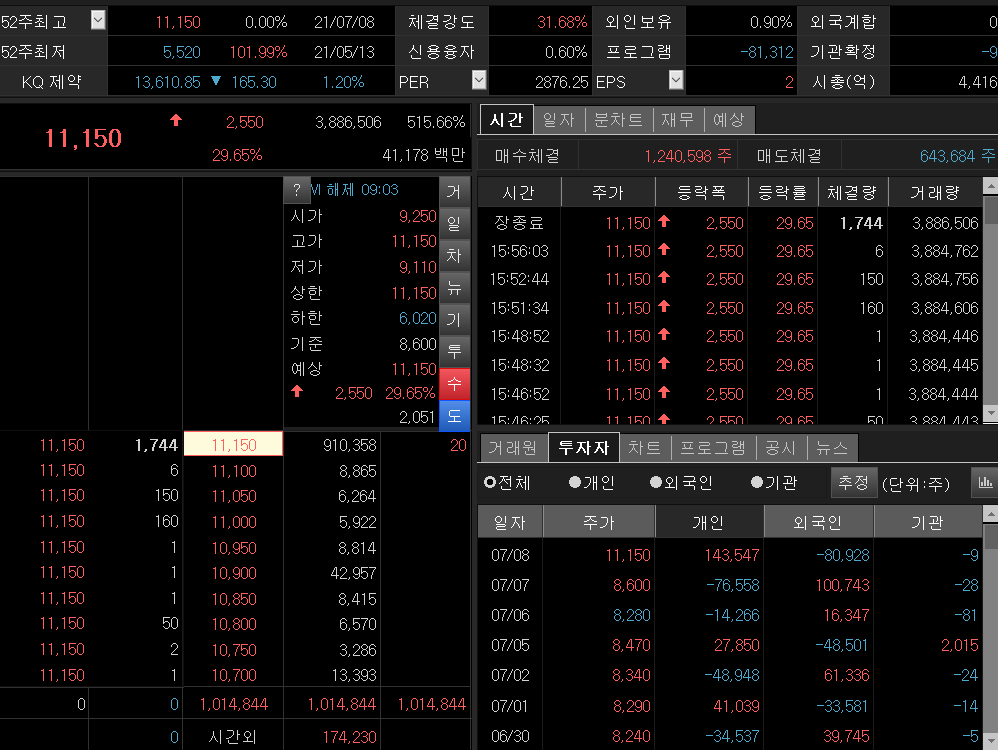The height and width of the screenshot is (750, 998).
Task: Click the 체결량 column header
Action: pos(853,192)
